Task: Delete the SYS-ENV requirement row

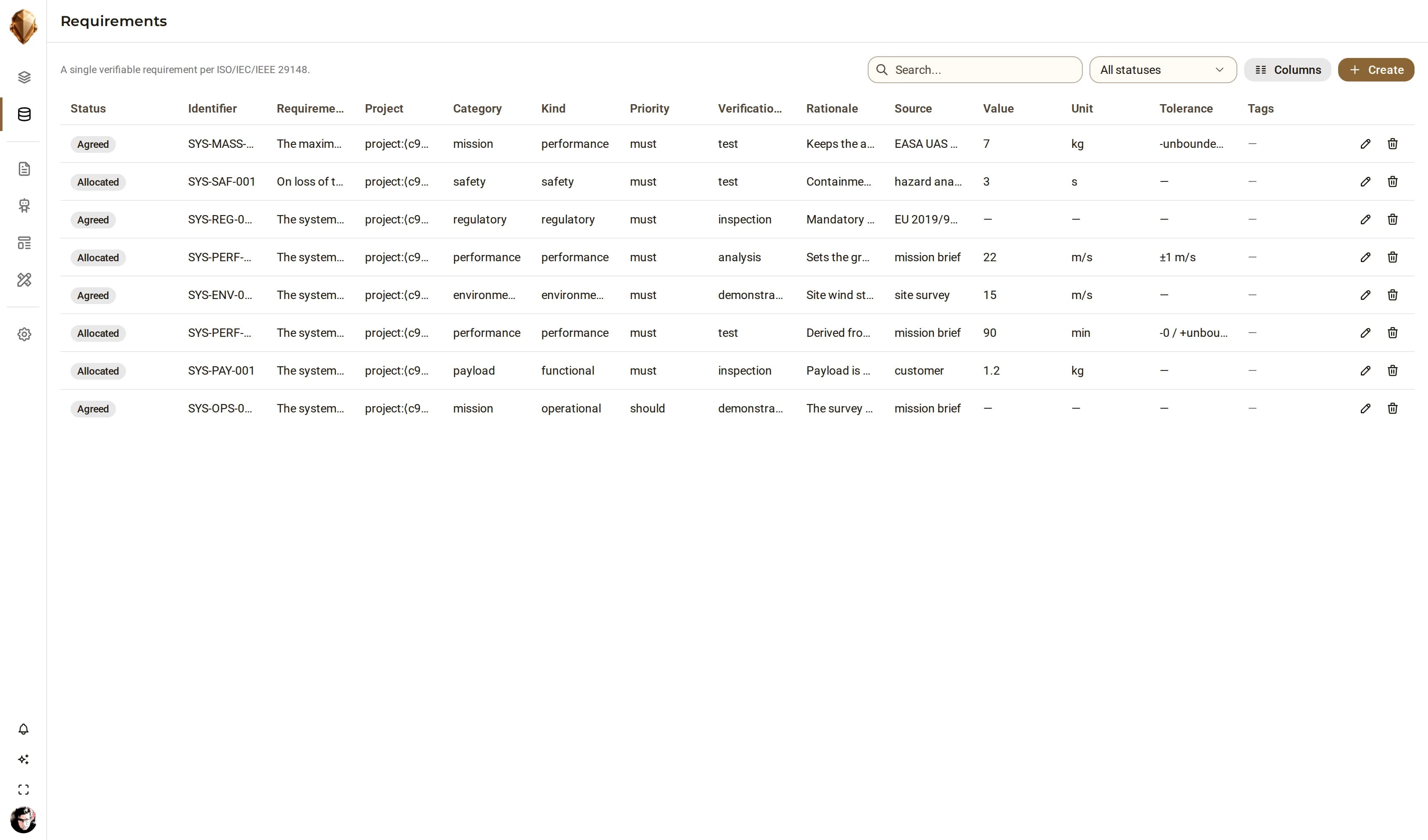Action: 1392,295
